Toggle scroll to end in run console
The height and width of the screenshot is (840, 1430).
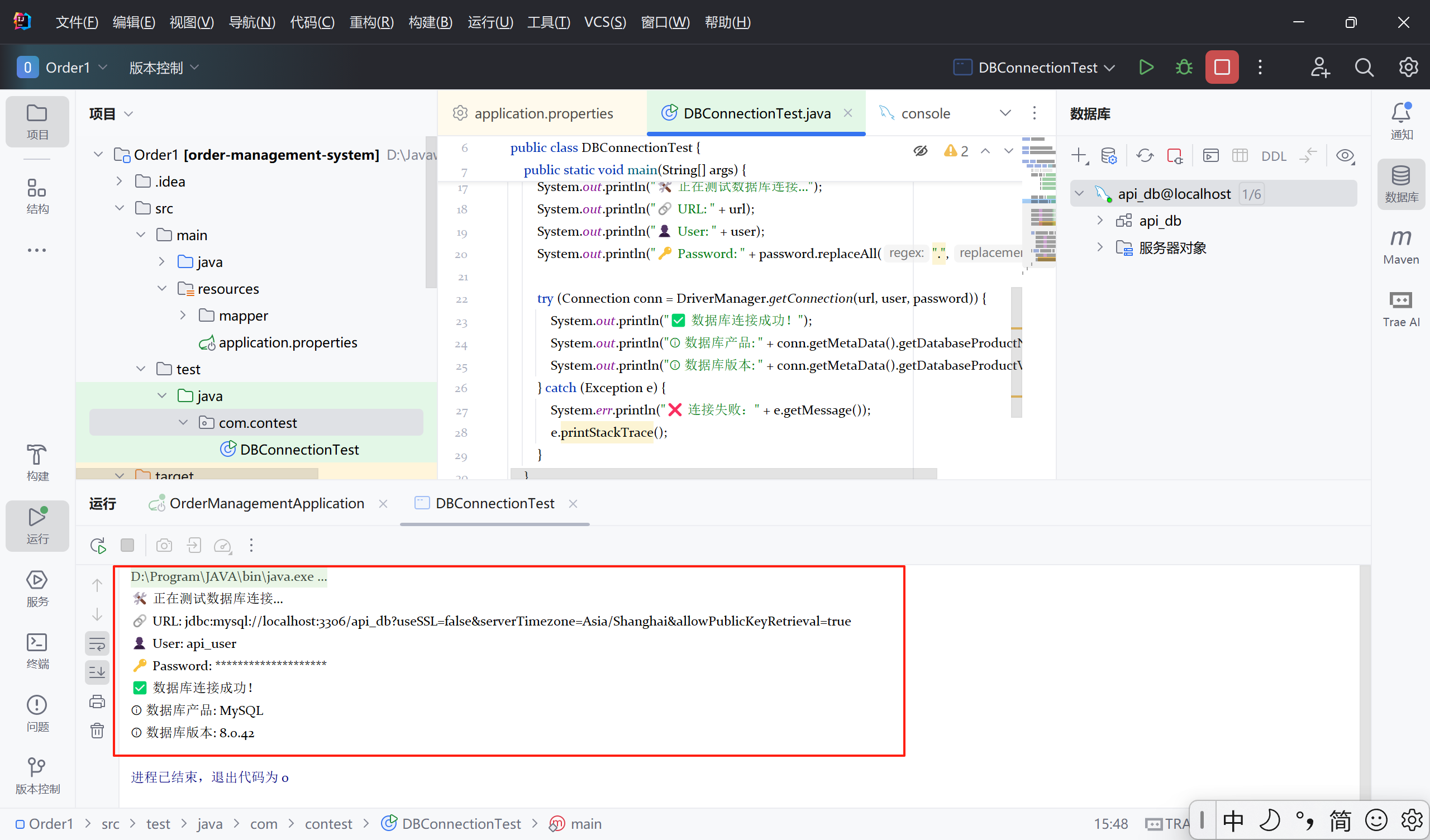tap(97, 672)
